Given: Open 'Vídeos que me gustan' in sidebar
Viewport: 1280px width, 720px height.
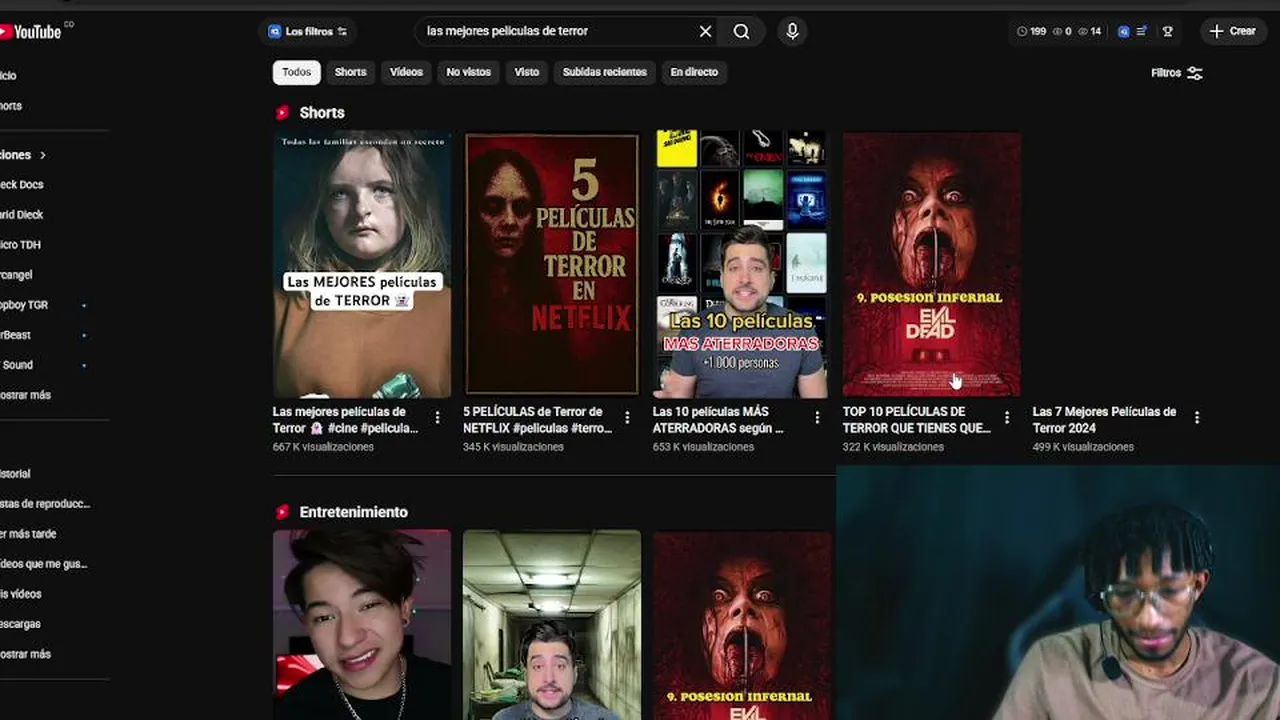Looking at the screenshot, I should (x=44, y=564).
